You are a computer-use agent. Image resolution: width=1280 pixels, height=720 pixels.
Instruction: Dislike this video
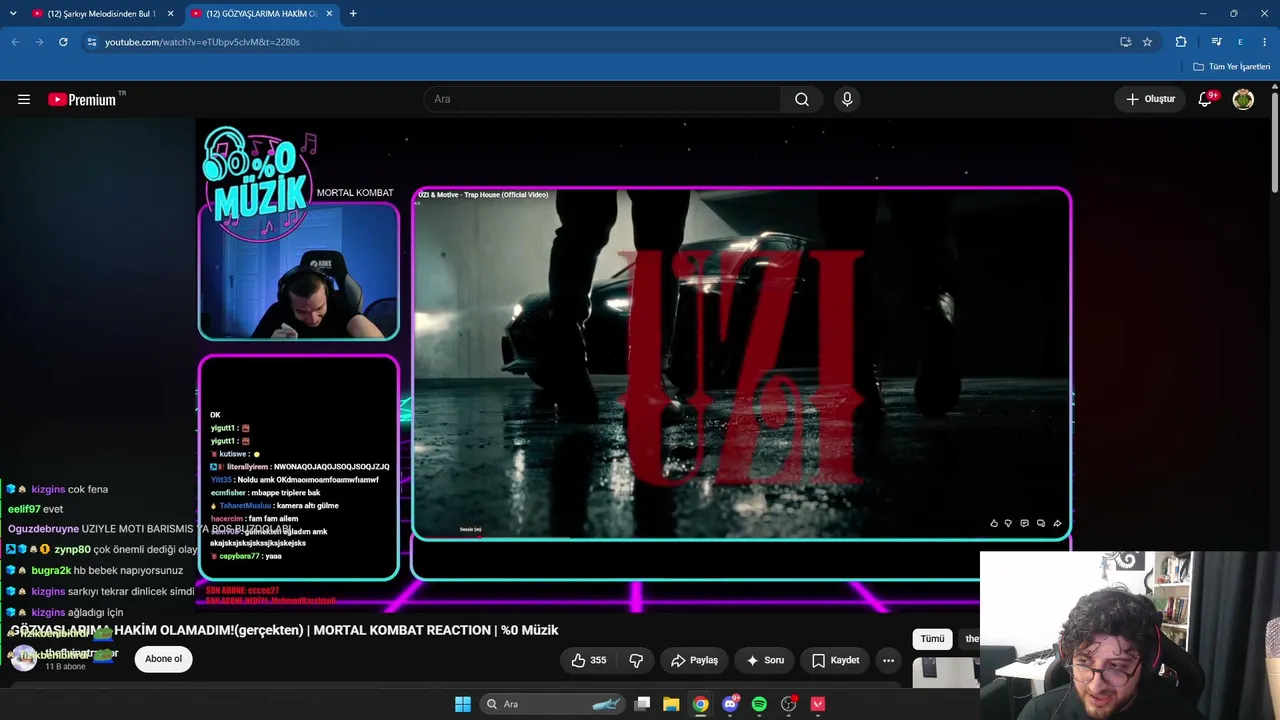636,660
